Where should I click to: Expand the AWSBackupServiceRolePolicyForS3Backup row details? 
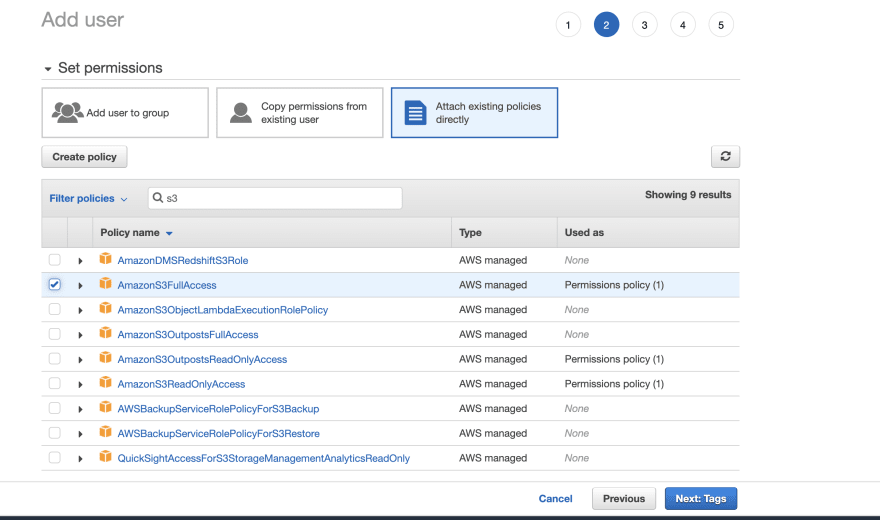(80, 409)
